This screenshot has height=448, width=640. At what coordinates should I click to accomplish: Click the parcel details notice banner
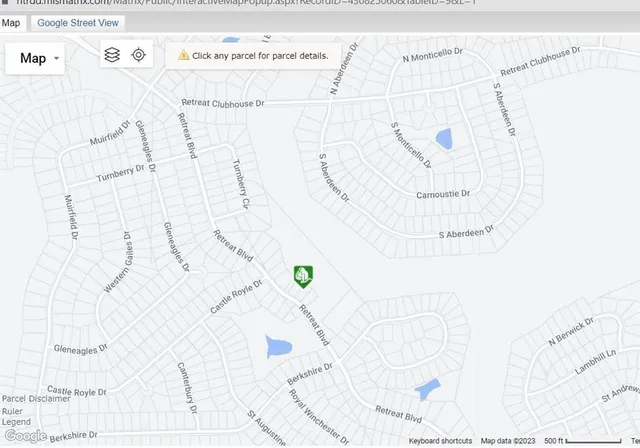pos(253,56)
